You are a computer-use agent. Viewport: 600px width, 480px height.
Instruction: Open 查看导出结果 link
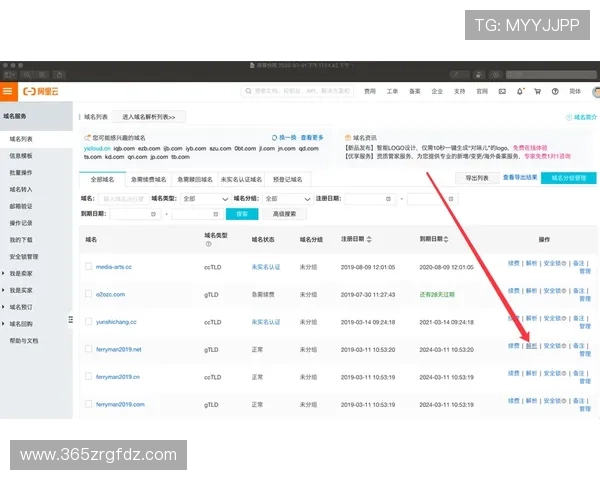point(520,177)
